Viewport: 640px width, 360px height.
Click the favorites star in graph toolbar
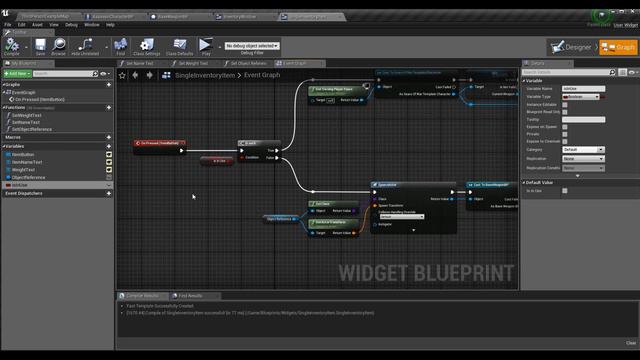[x=122, y=75]
